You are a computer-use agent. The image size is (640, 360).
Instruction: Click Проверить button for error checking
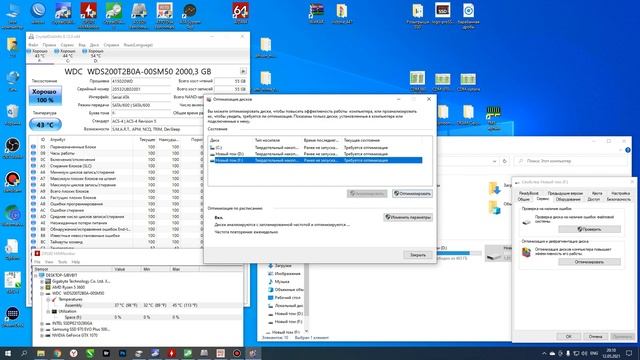[x=589, y=229]
